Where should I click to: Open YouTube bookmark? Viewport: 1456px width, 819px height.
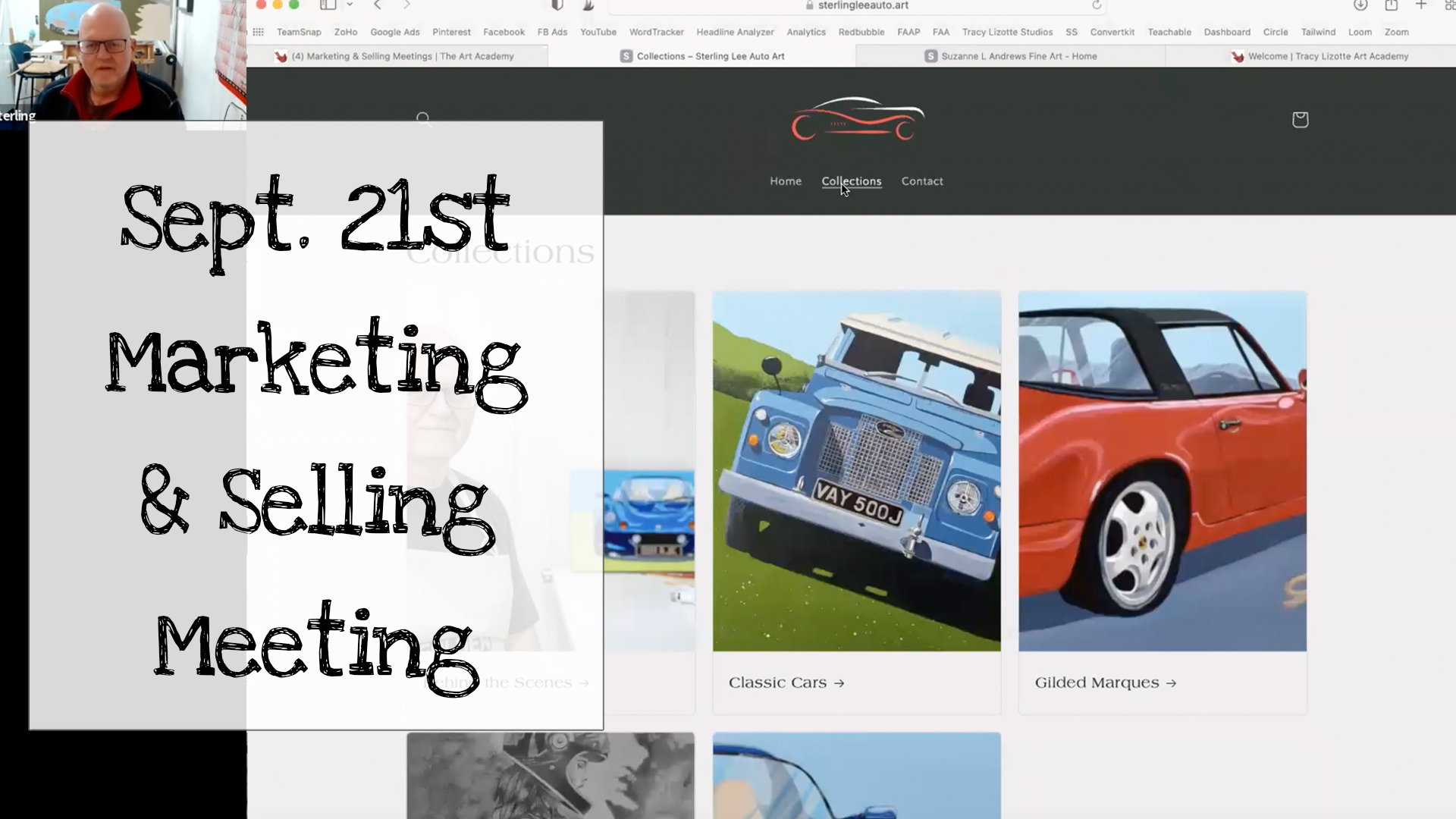tap(598, 32)
